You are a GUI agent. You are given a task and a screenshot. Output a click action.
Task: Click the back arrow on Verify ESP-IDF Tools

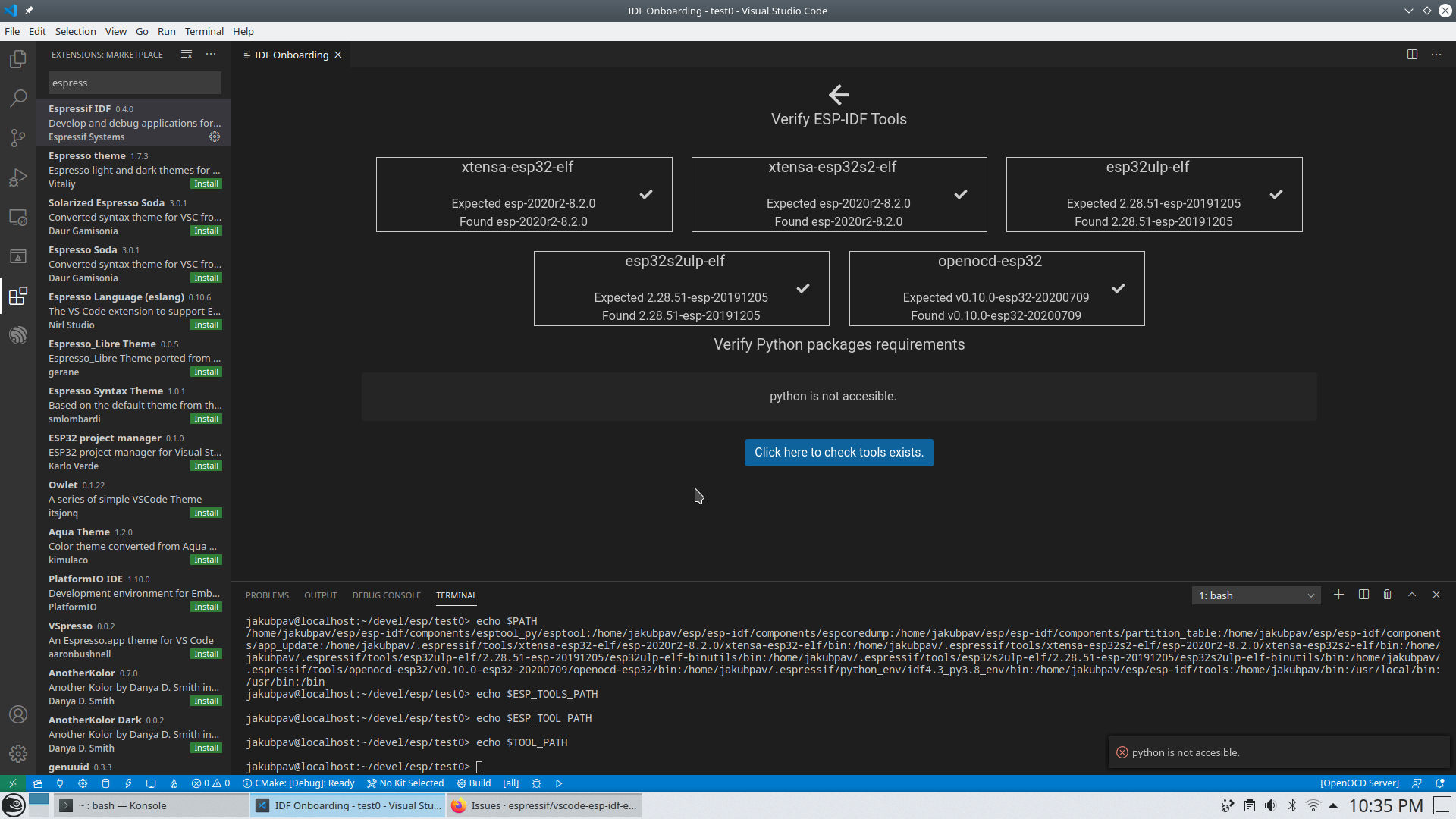pos(839,95)
